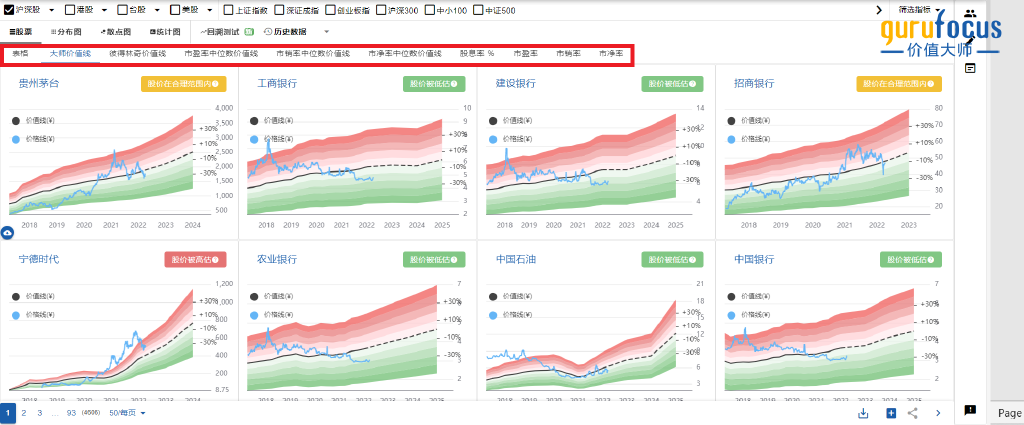Screen dimensions: 1024x425
Task: Tick the 创业板指 checkbox
Action: (x=330, y=10)
